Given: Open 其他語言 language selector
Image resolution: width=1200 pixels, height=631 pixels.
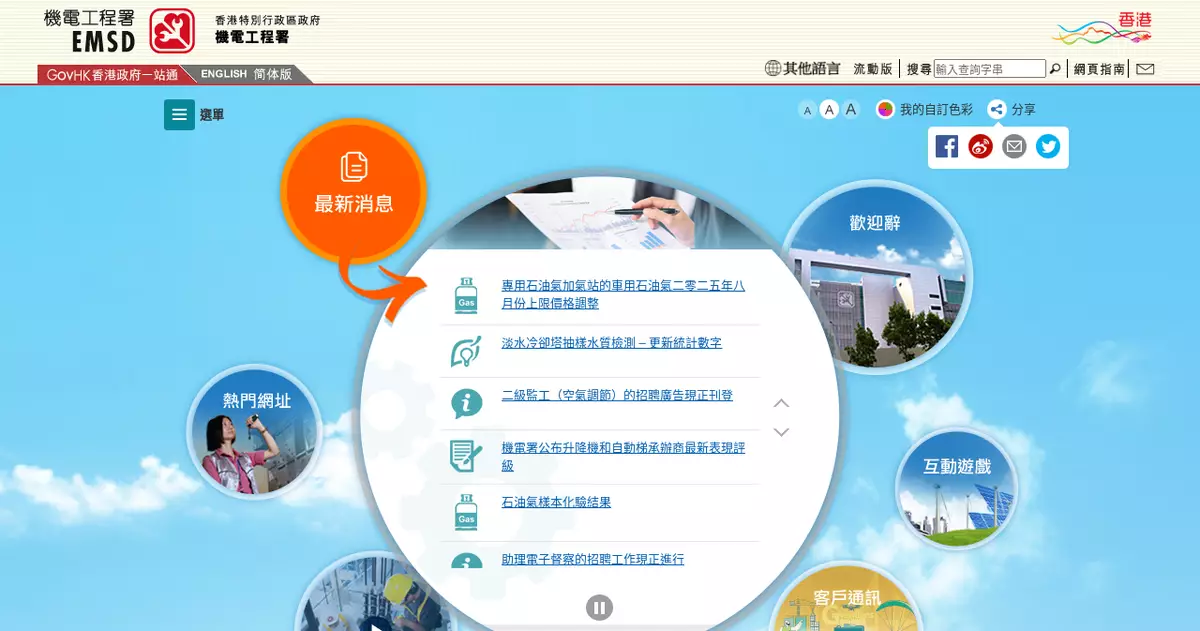Looking at the screenshot, I should click(802, 69).
